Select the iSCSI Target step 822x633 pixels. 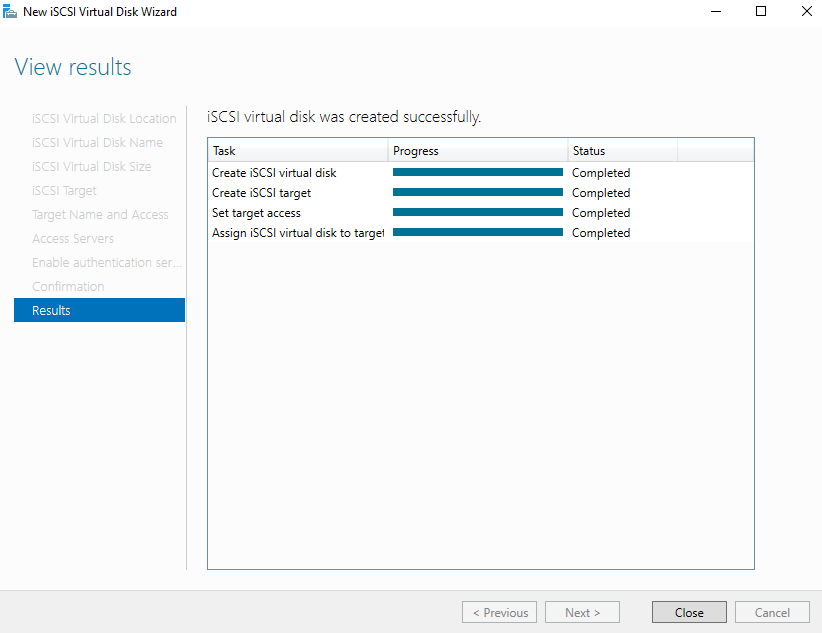click(x=99, y=190)
